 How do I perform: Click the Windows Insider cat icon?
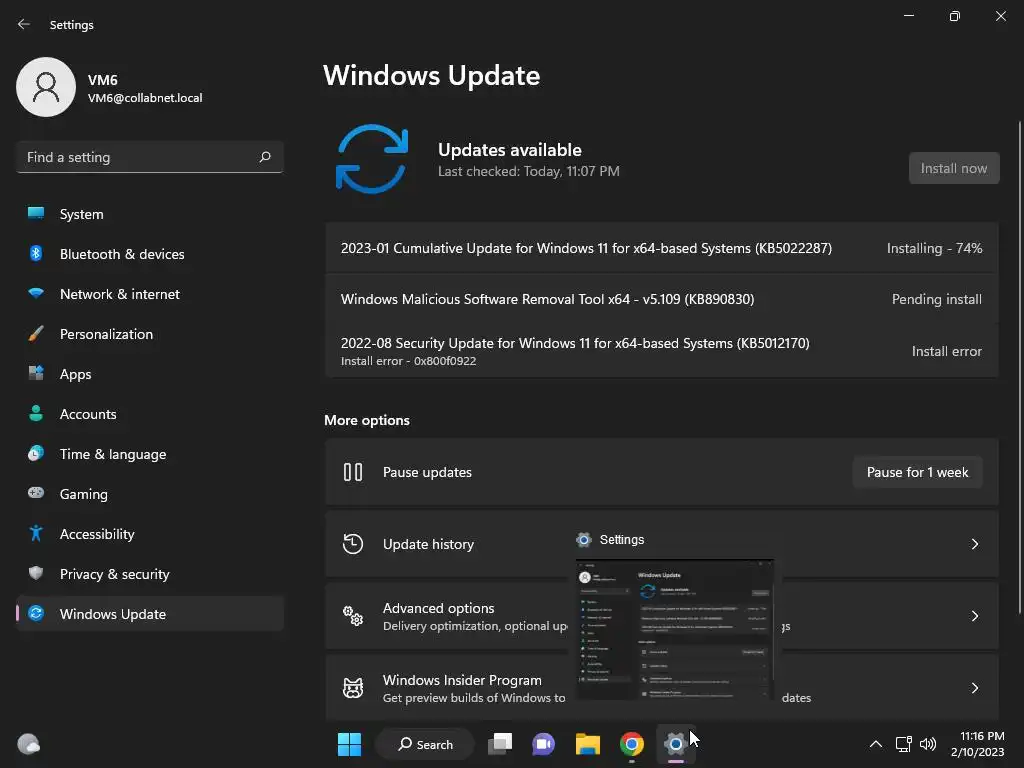[353, 688]
